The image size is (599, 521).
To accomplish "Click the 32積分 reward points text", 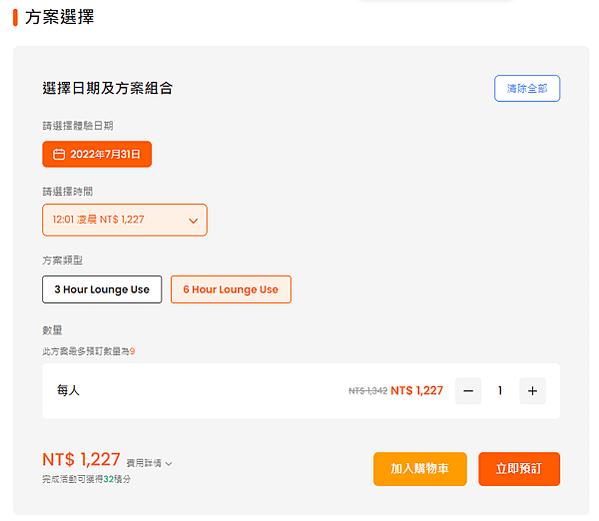I will pos(117,479).
